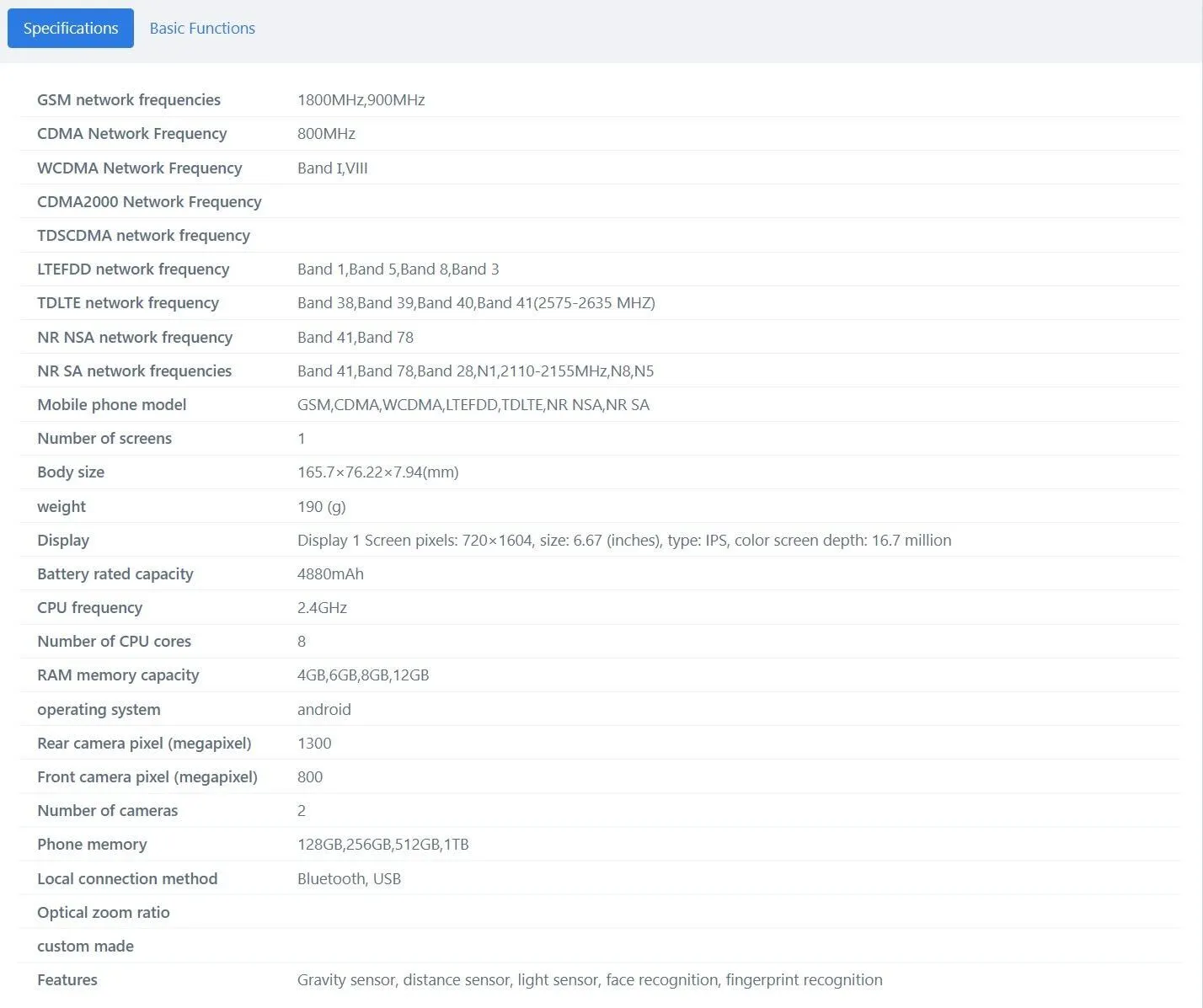Select the TDSCDMA network frequency label
The width and height of the screenshot is (1203, 1008).
[x=143, y=235]
